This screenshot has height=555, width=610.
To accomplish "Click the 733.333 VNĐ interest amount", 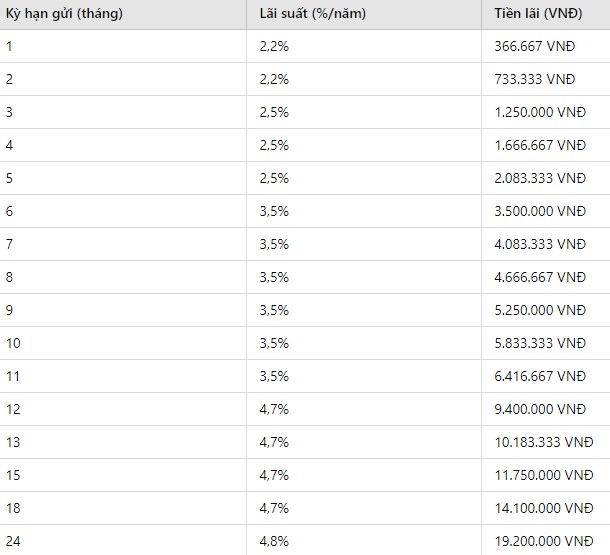I will pos(535,79).
